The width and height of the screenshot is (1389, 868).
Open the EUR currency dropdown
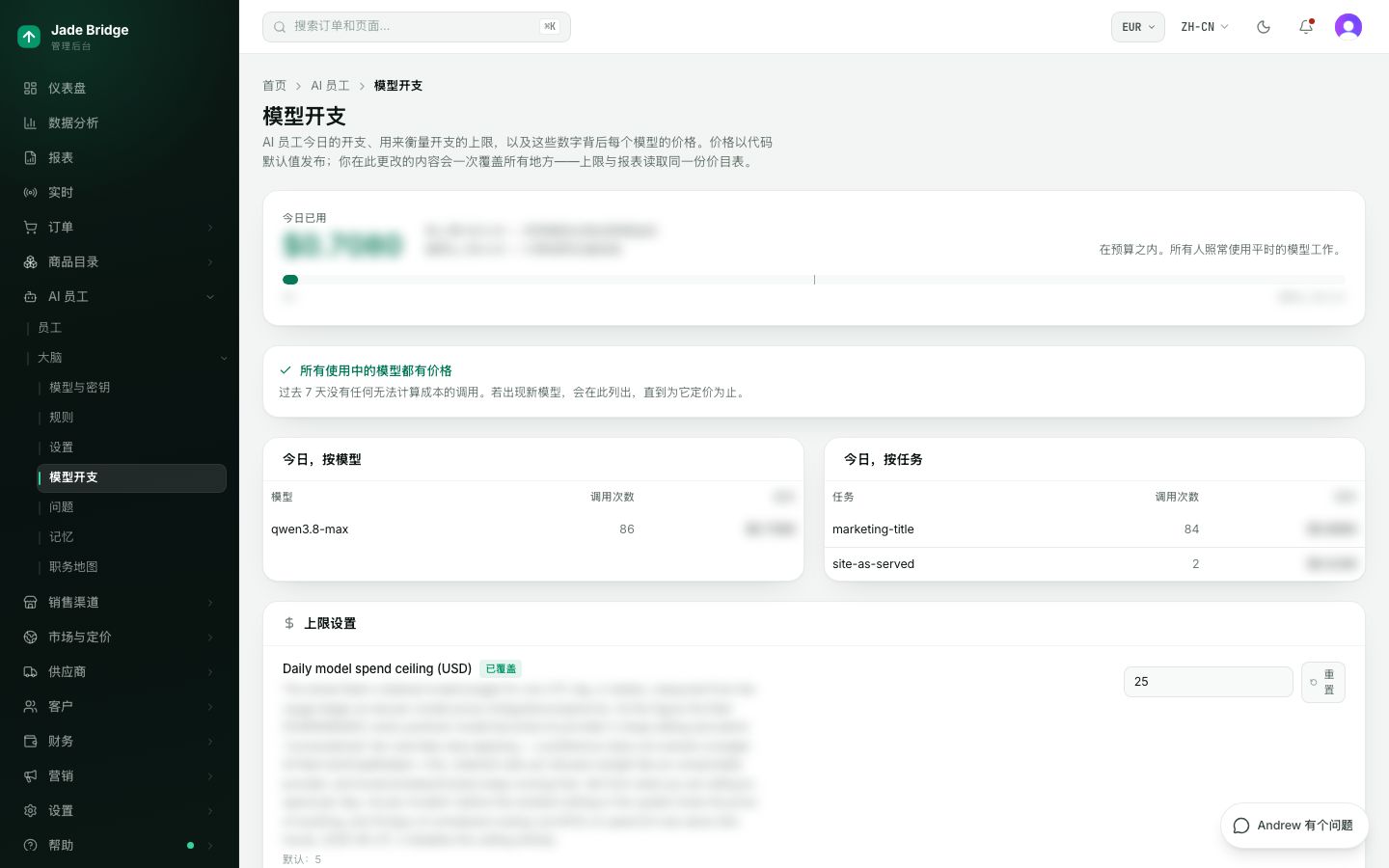pos(1138,27)
